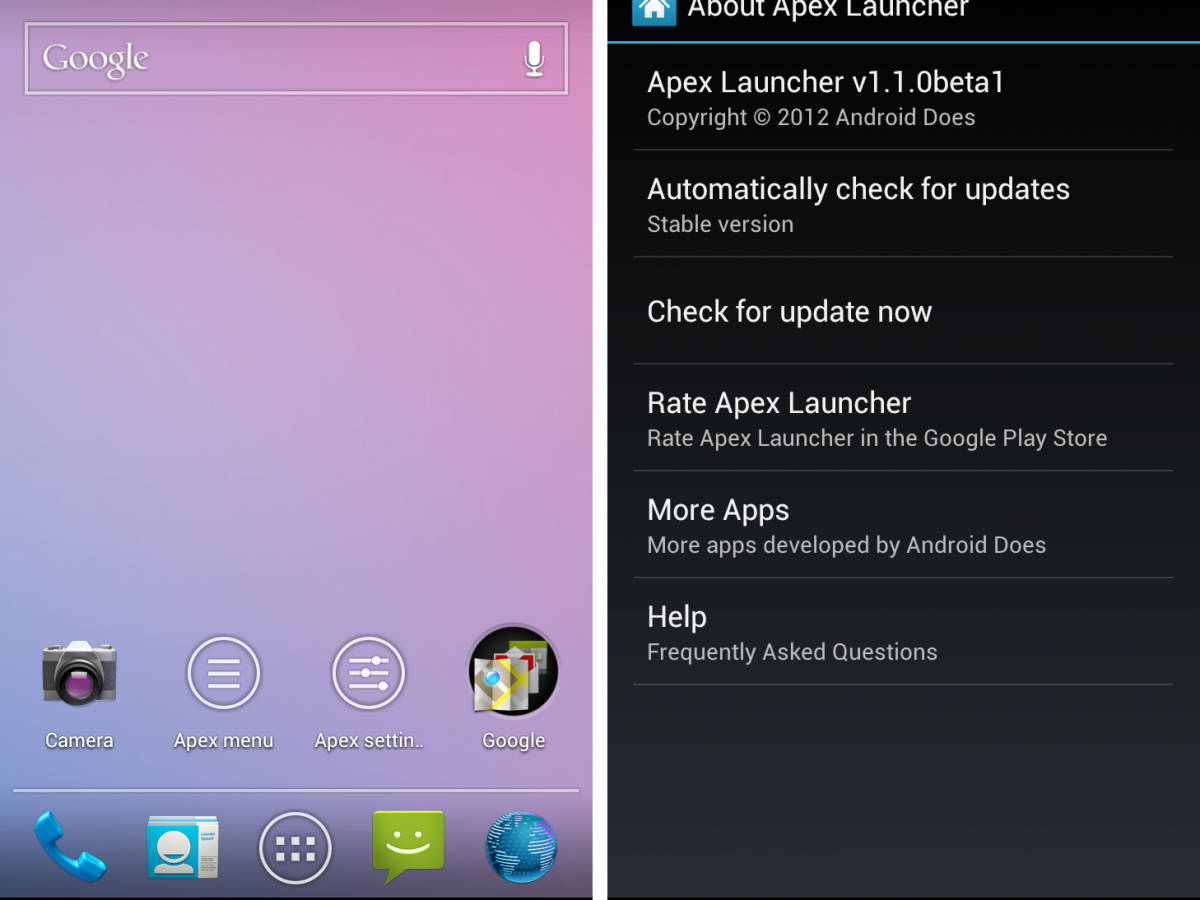The height and width of the screenshot is (900, 1200).
Task: Open the Frequently Asked Questions help entry
Action: (x=900, y=632)
